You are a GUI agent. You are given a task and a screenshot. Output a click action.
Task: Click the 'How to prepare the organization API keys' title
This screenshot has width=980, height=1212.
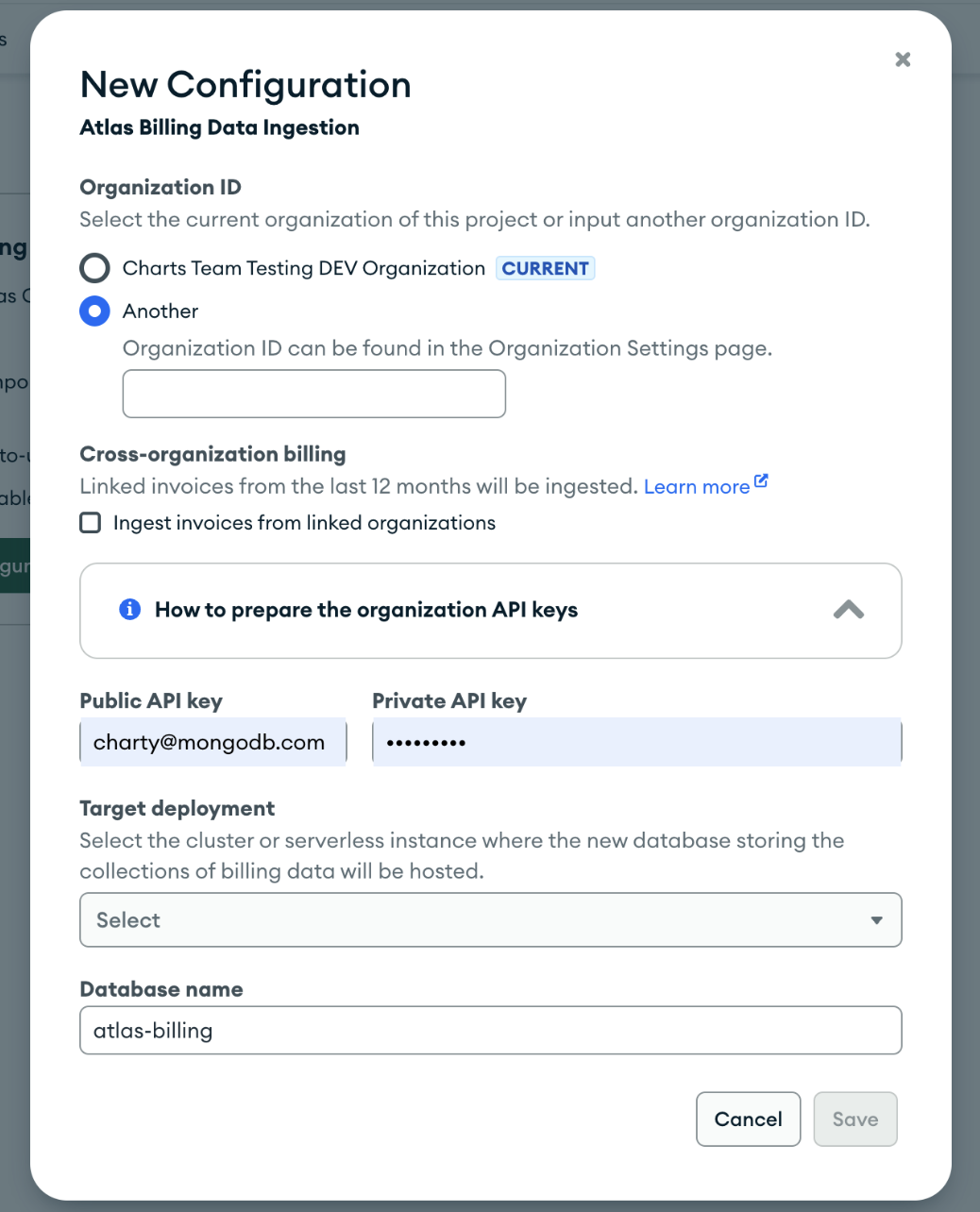tap(366, 610)
